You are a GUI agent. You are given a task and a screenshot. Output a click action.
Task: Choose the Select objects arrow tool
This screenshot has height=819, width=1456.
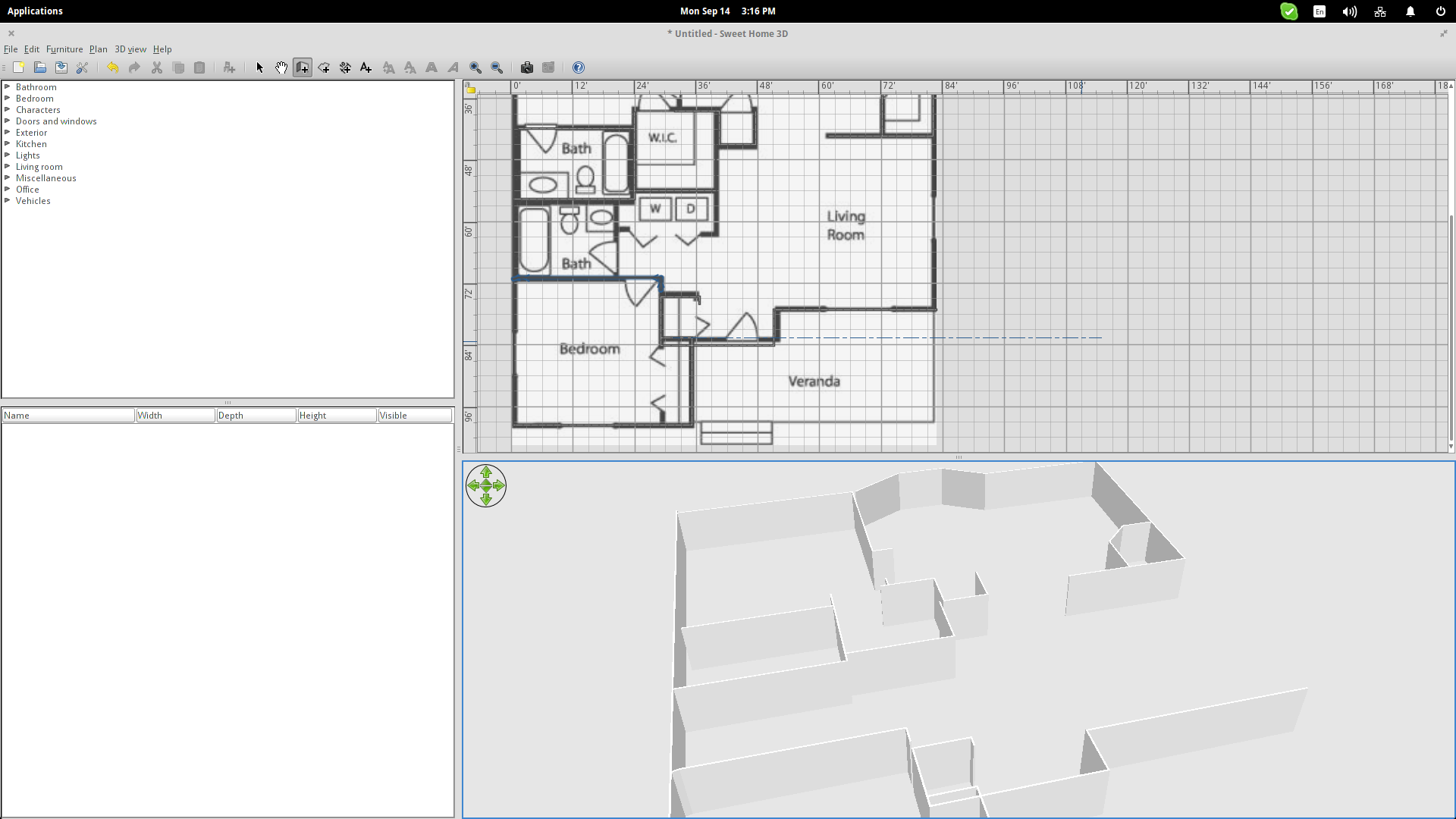point(259,67)
